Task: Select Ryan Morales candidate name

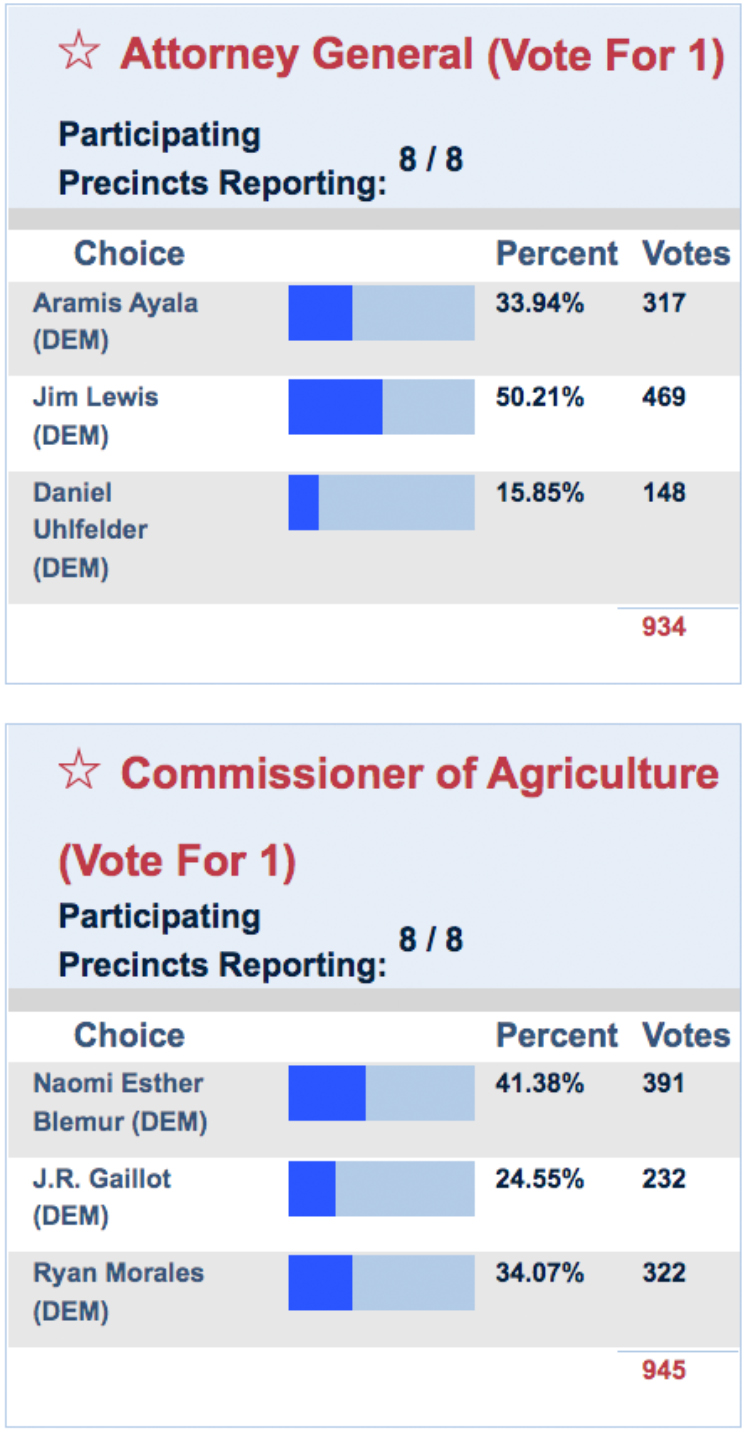Action: (x=118, y=1273)
